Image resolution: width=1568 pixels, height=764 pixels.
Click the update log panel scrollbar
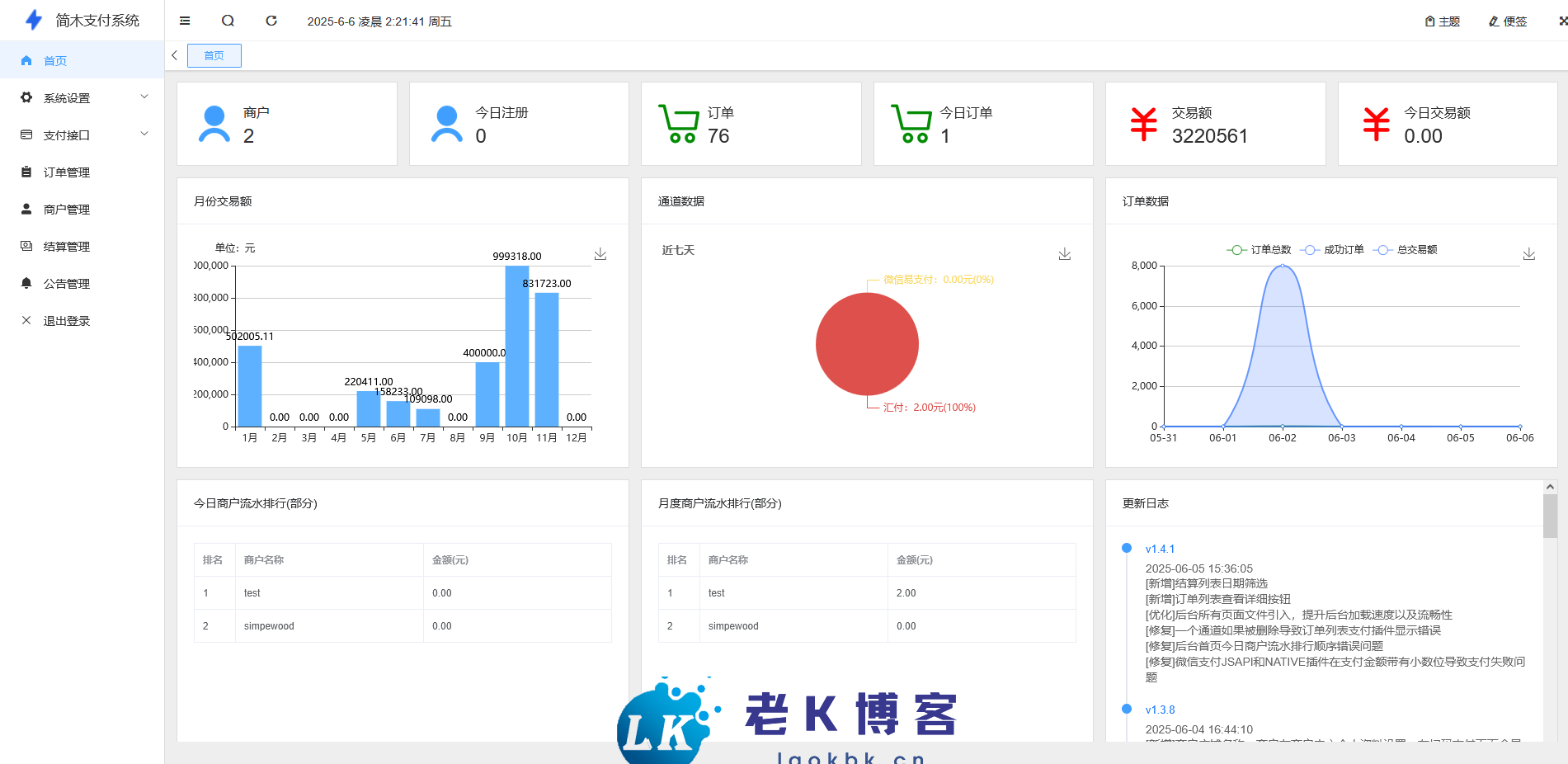[1550, 516]
